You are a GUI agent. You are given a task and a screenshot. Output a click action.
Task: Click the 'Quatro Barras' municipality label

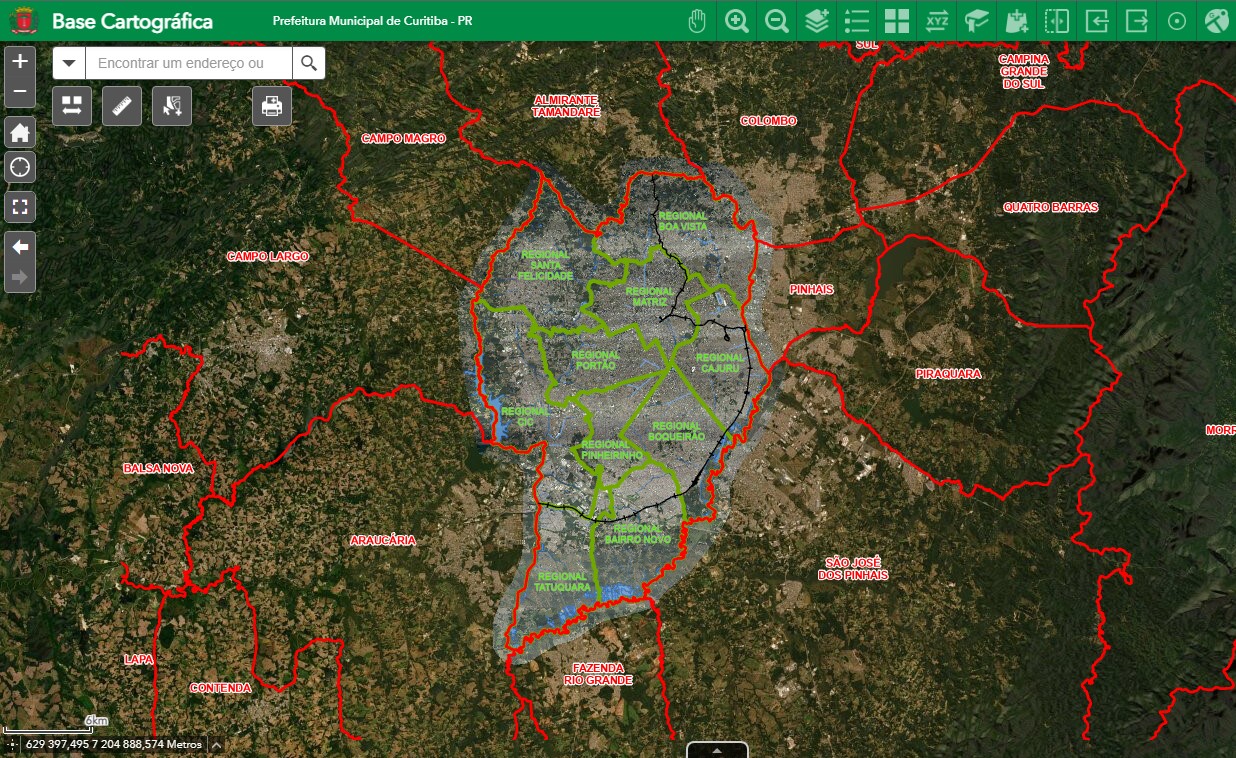[1051, 208]
